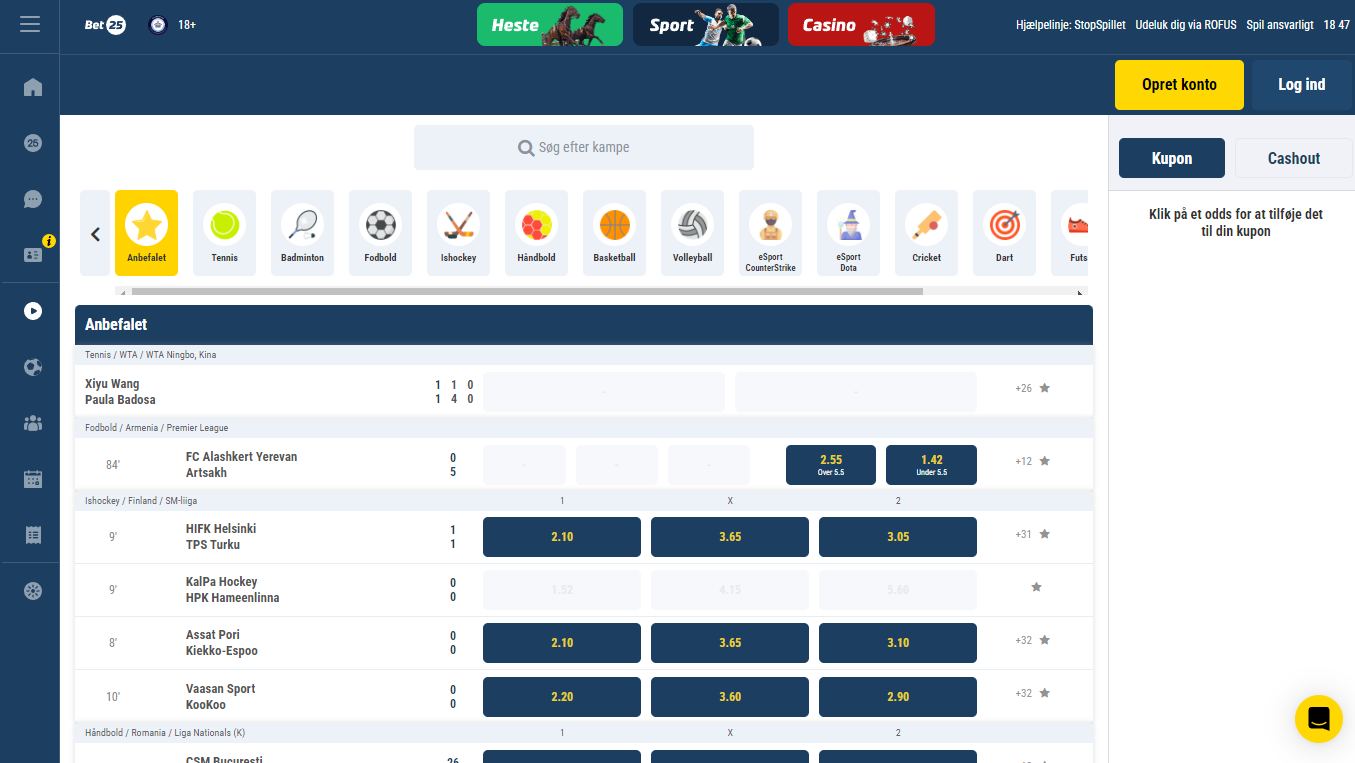Switch to the Cashout tab
This screenshot has width=1355, height=763.
(x=1293, y=158)
